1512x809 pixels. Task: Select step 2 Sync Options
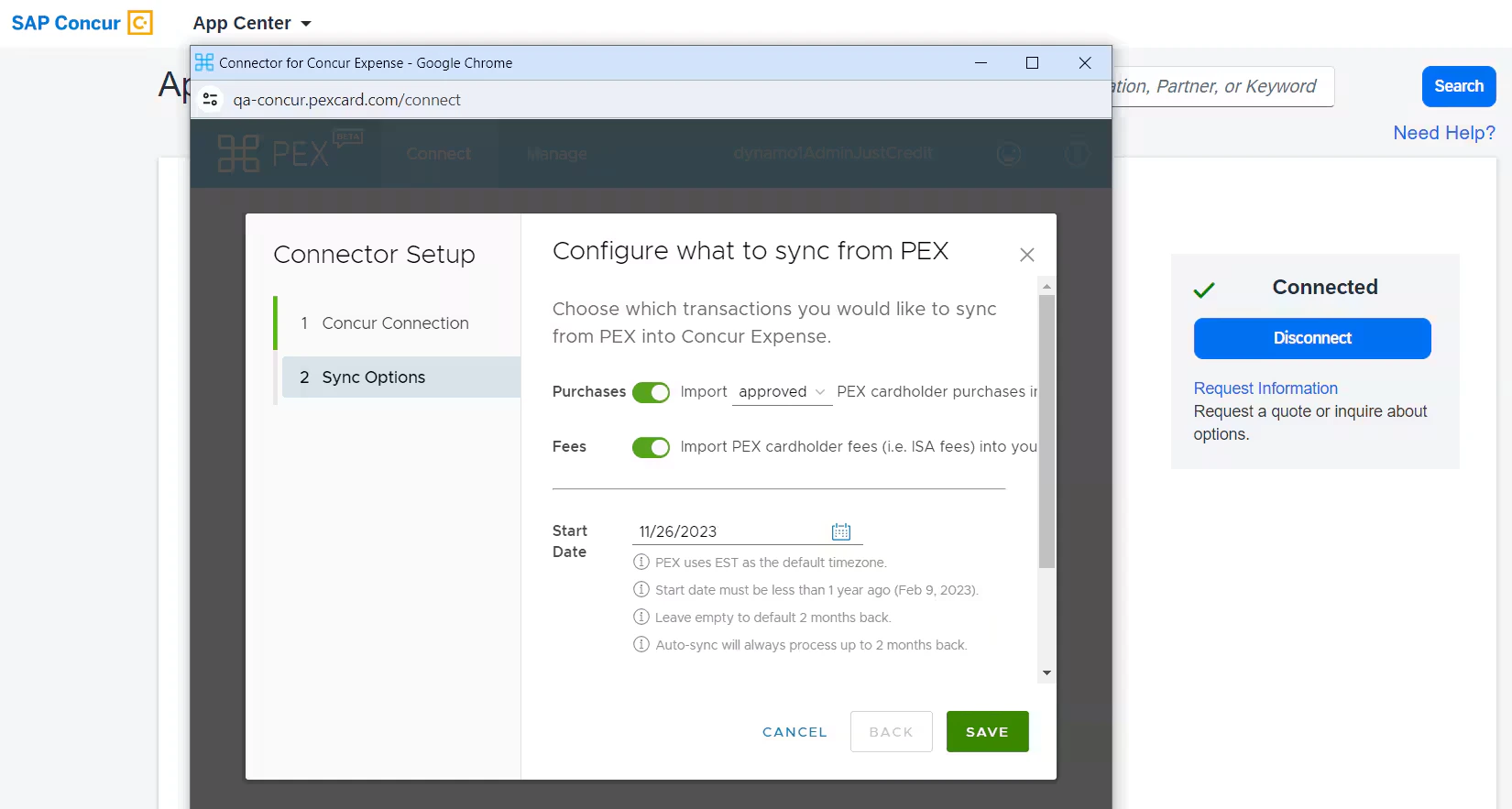click(x=400, y=377)
